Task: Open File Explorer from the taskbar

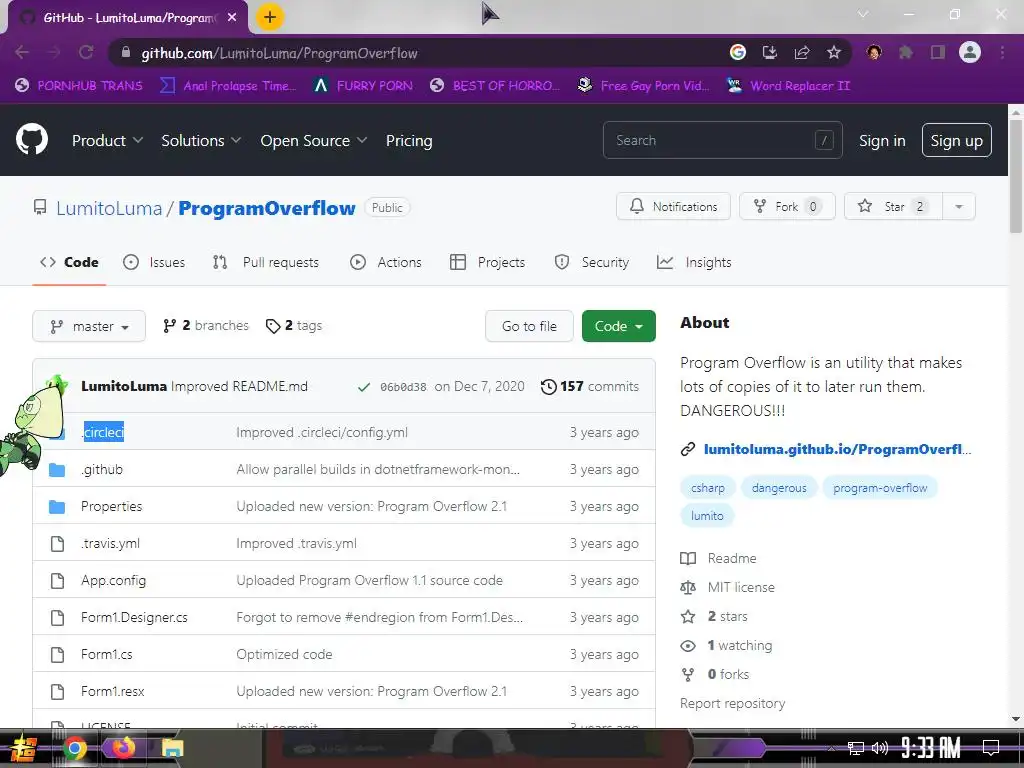Action: click(x=172, y=748)
